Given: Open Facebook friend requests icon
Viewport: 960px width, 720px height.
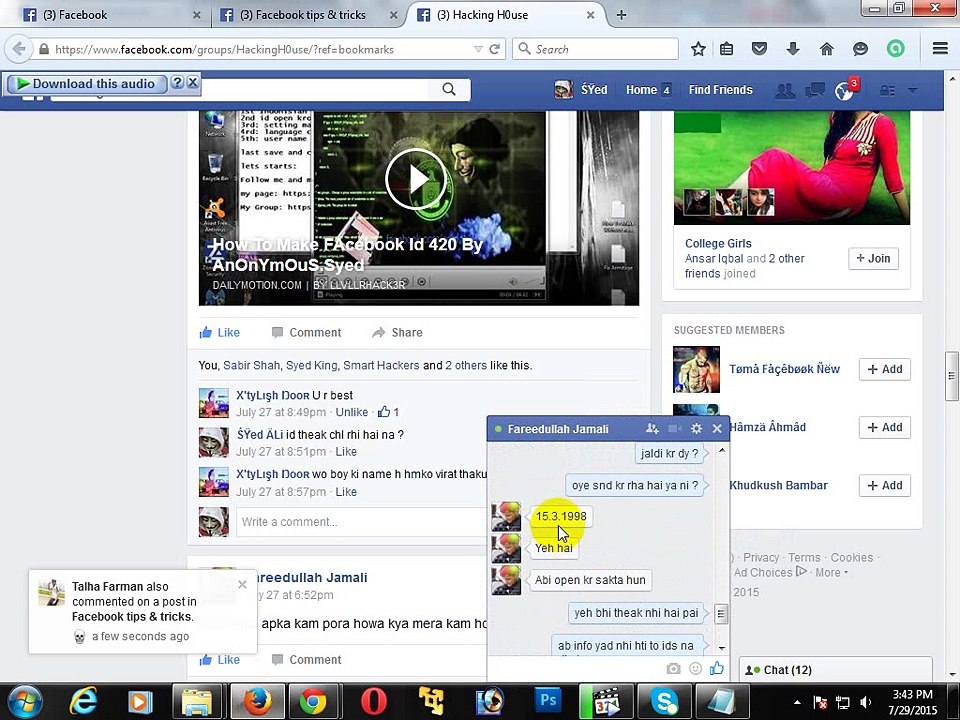Looking at the screenshot, I should [785, 91].
